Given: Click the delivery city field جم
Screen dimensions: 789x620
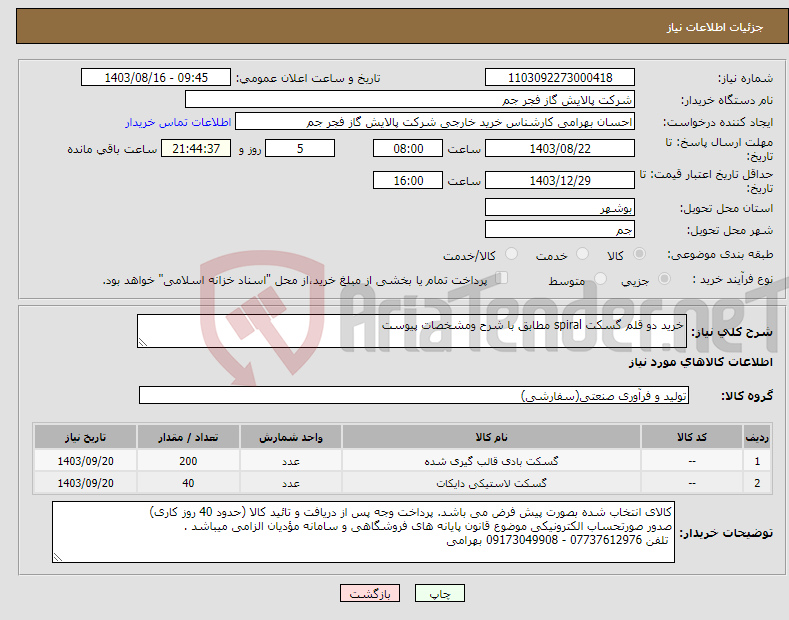Looking at the screenshot, I should point(560,229).
